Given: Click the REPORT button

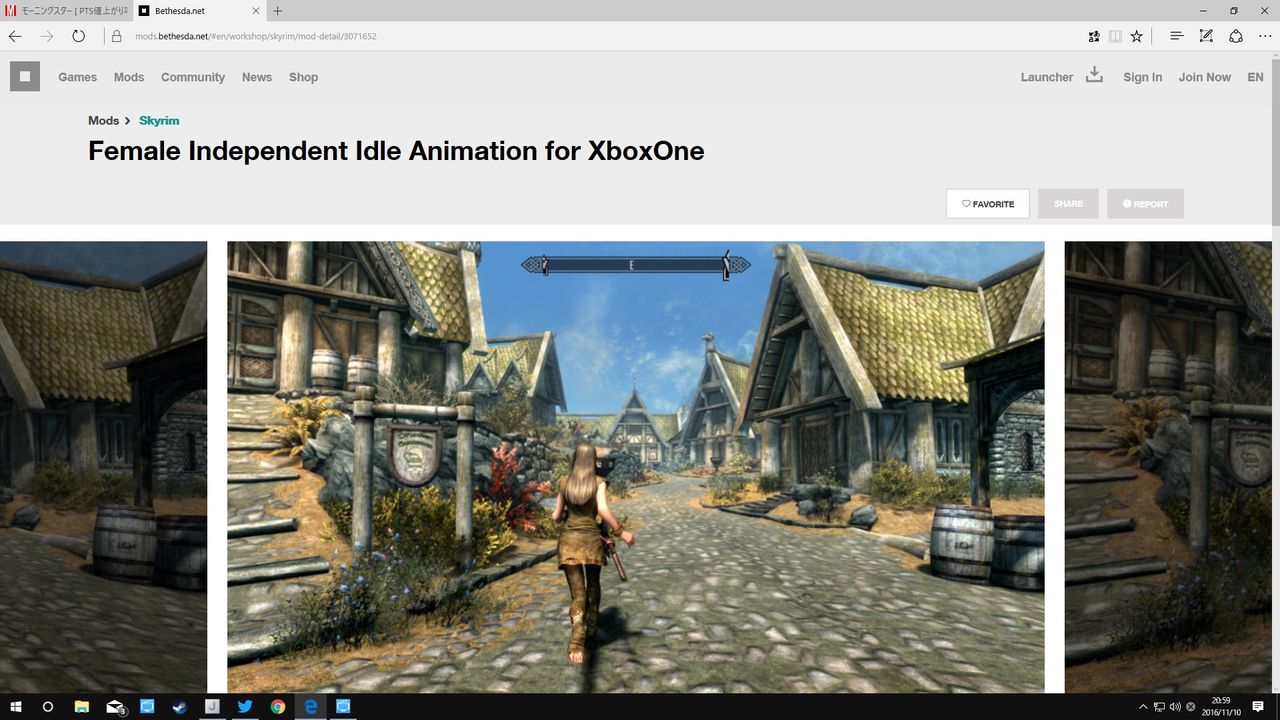Looking at the screenshot, I should (x=1145, y=204).
